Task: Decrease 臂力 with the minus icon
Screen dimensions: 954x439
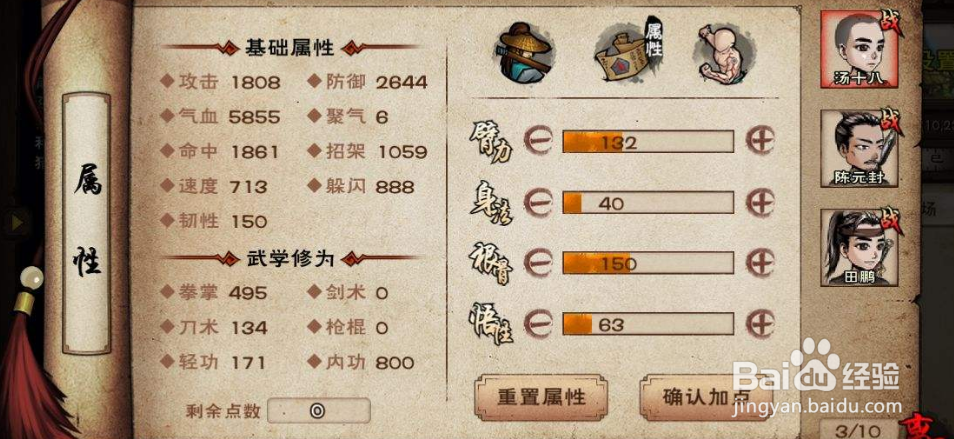Action: [x=537, y=142]
